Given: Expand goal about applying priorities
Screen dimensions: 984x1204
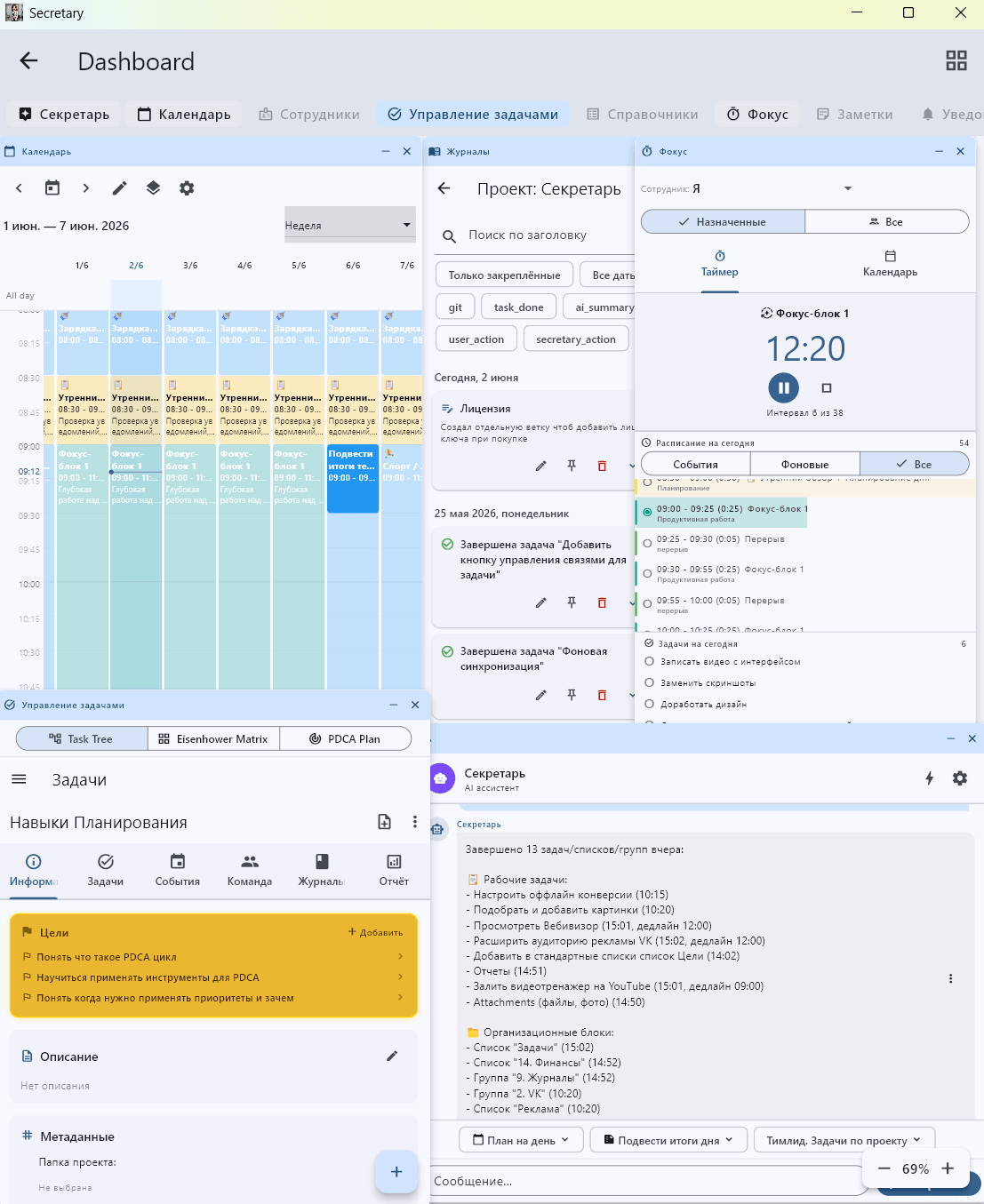Looking at the screenshot, I should coord(213,998).
